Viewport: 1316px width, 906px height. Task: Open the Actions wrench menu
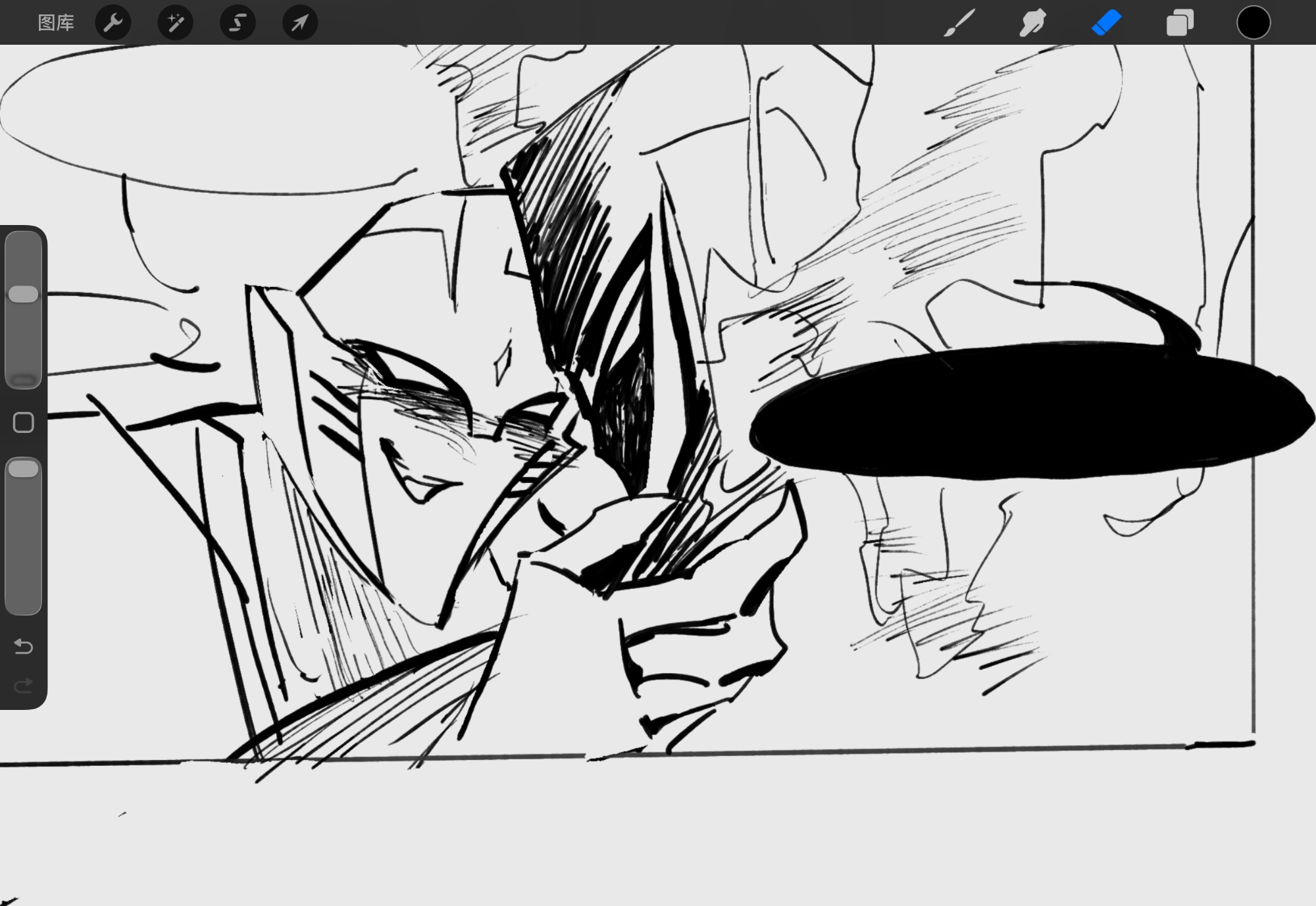113,23
